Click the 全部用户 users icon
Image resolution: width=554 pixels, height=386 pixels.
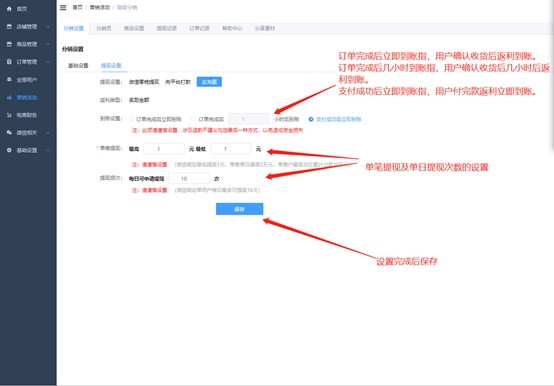[x=9, y=79]
